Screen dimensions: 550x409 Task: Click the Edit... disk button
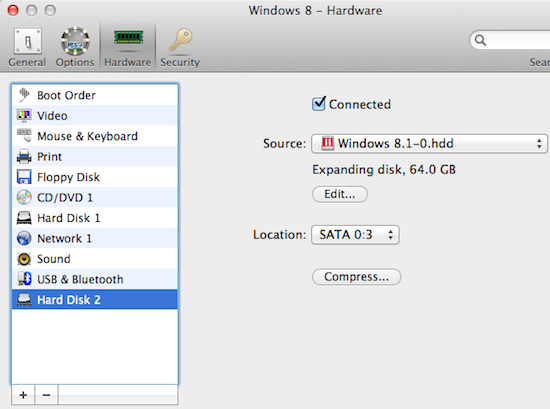point(340,194)
